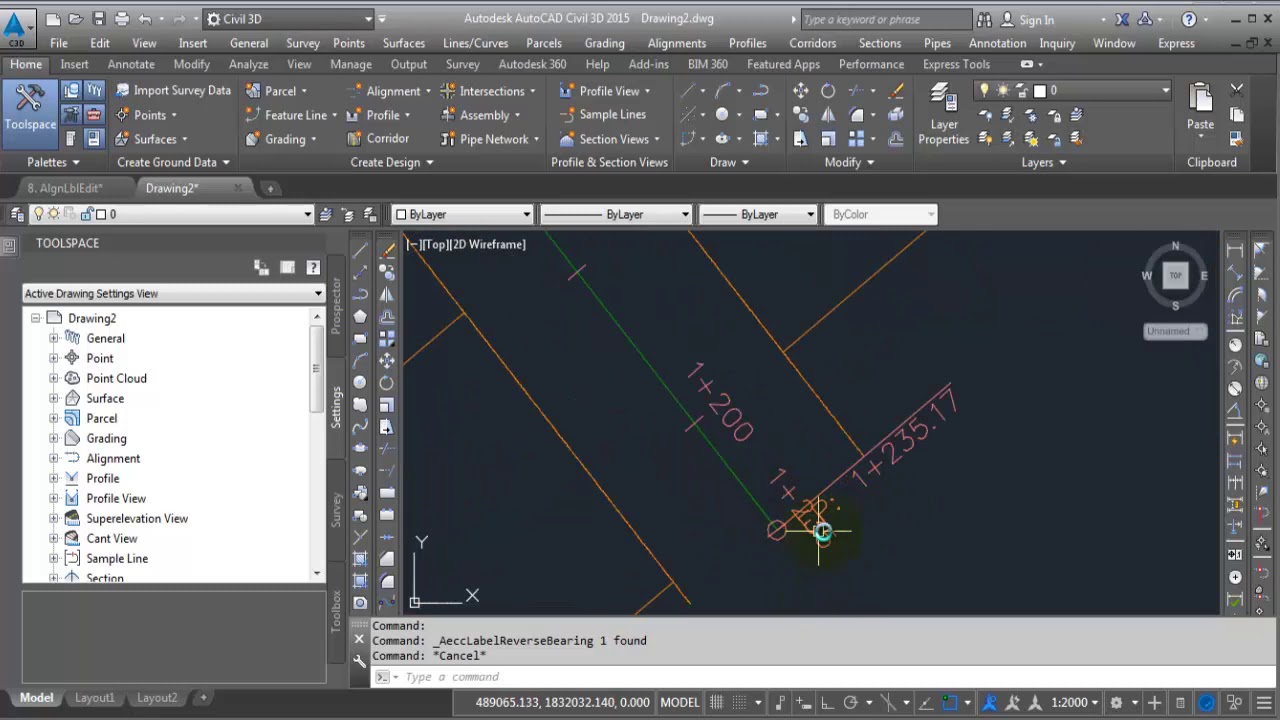This screenshot has width=1280, height=720.
Task: Toggle polar tracking in status bar
Action: point(851,702)
